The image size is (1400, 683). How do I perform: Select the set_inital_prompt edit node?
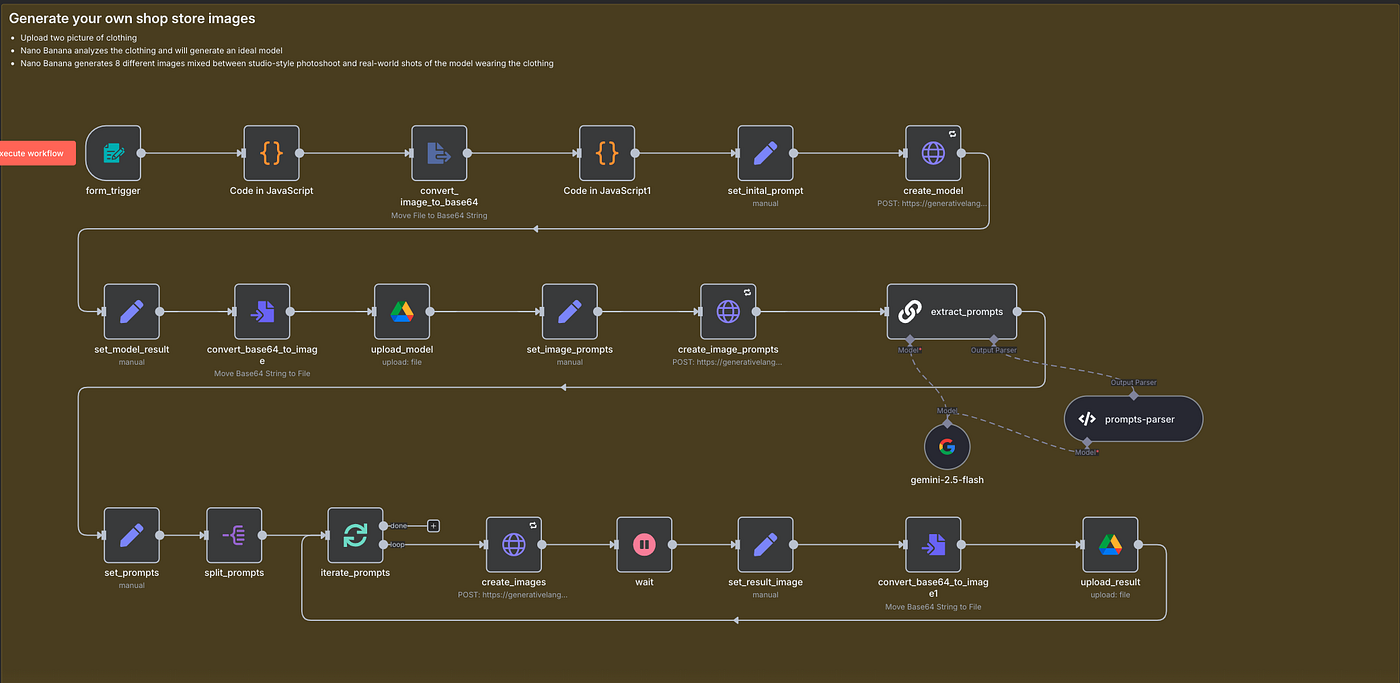tap(765, 153)
